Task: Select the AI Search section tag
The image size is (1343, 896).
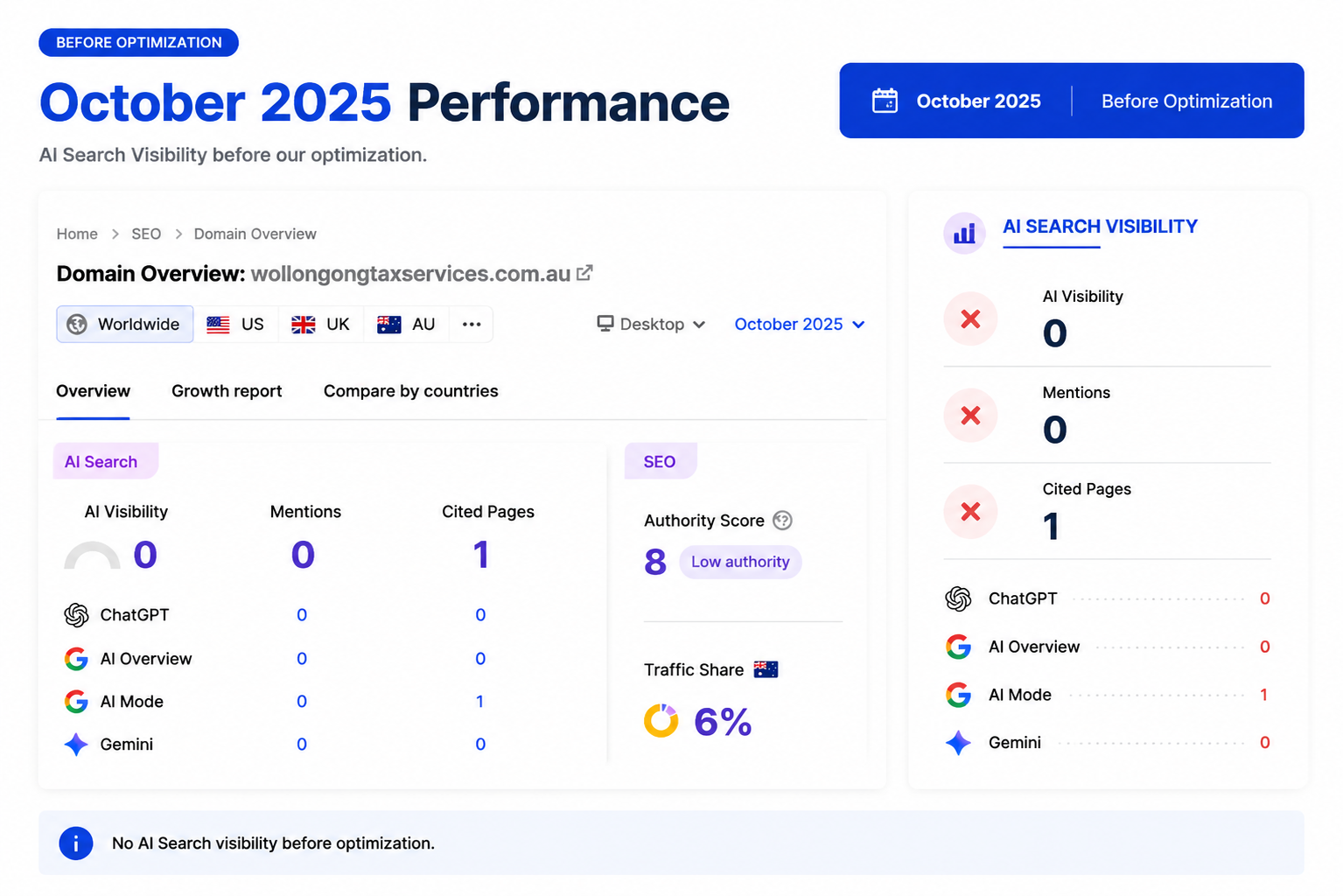Action: [x=105, y=461]
